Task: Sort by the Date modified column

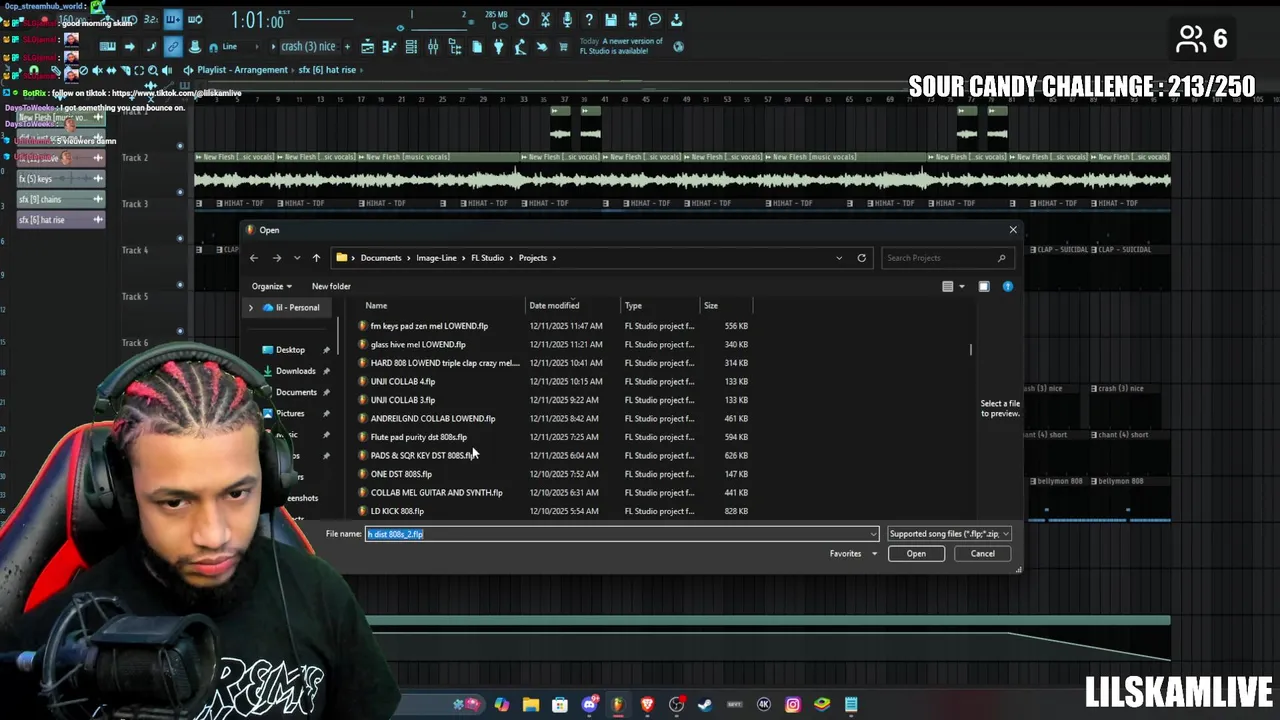Action: click(x=554, y=306)
